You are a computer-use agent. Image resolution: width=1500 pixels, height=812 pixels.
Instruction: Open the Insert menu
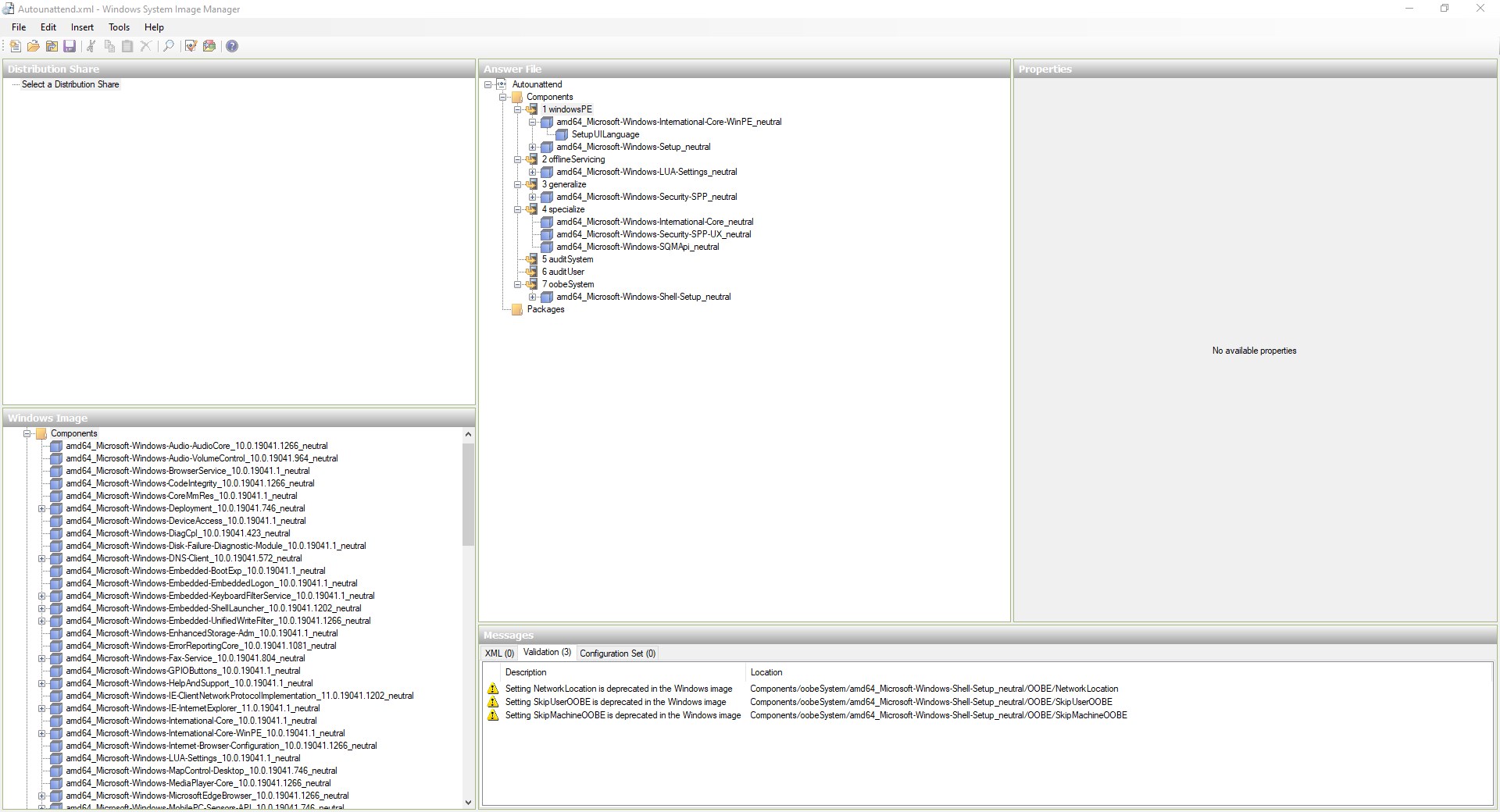82,27
